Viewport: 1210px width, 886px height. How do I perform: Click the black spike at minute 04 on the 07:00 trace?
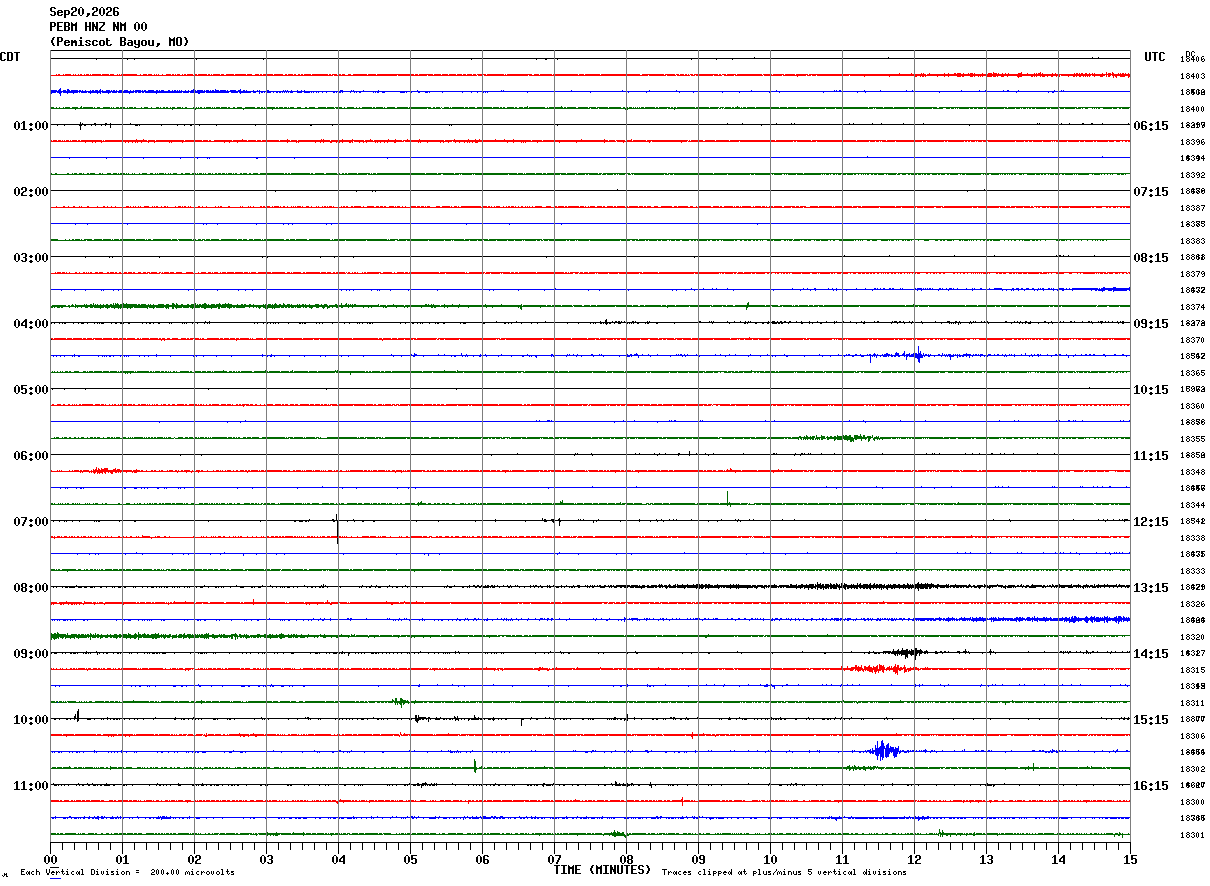[337, 526]
